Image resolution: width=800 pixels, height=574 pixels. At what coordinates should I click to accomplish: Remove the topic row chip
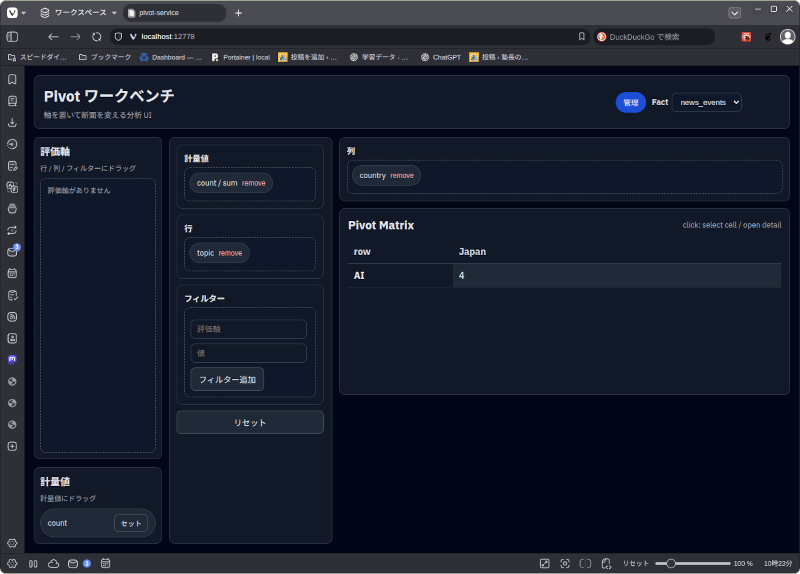click(230, 253)
